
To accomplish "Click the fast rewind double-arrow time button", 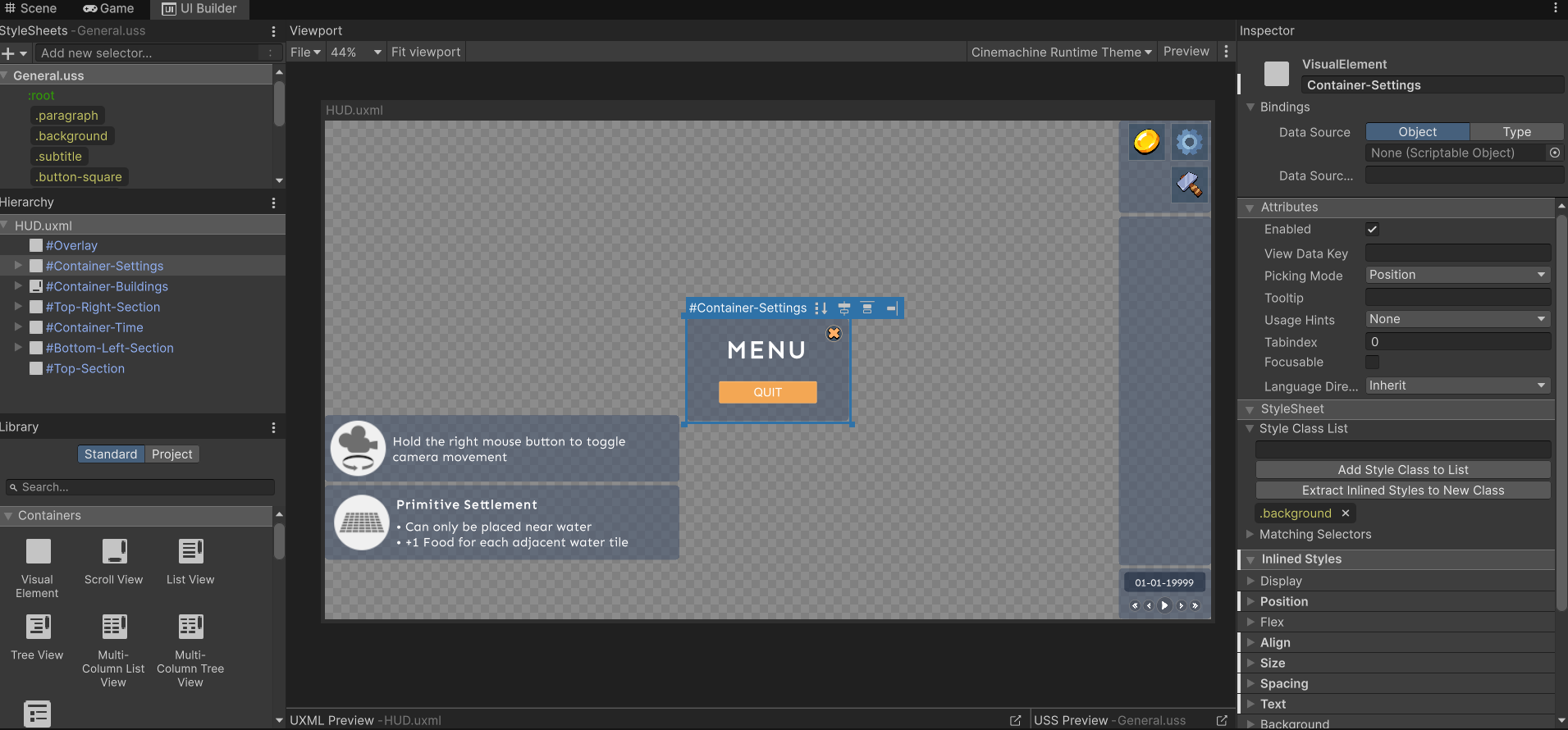I will (1135, 605).
